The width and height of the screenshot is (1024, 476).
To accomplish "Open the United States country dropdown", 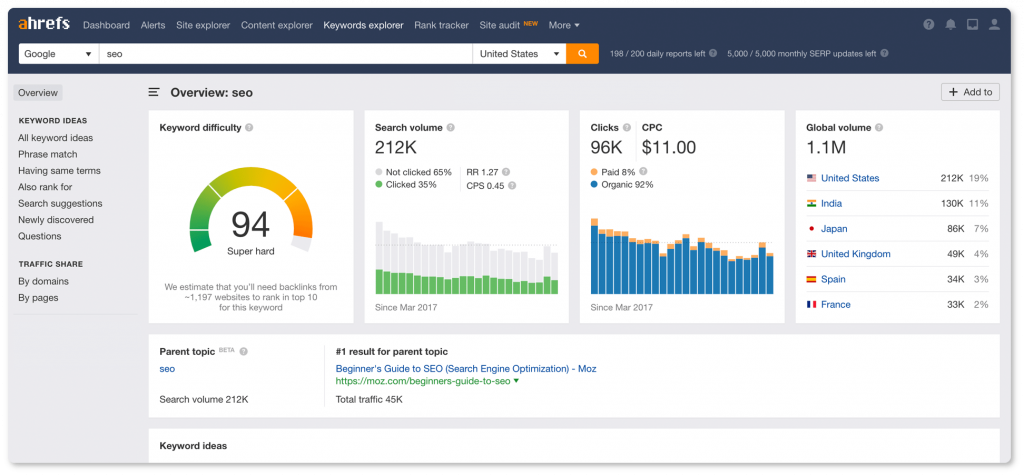I will [x=519, y=54].
